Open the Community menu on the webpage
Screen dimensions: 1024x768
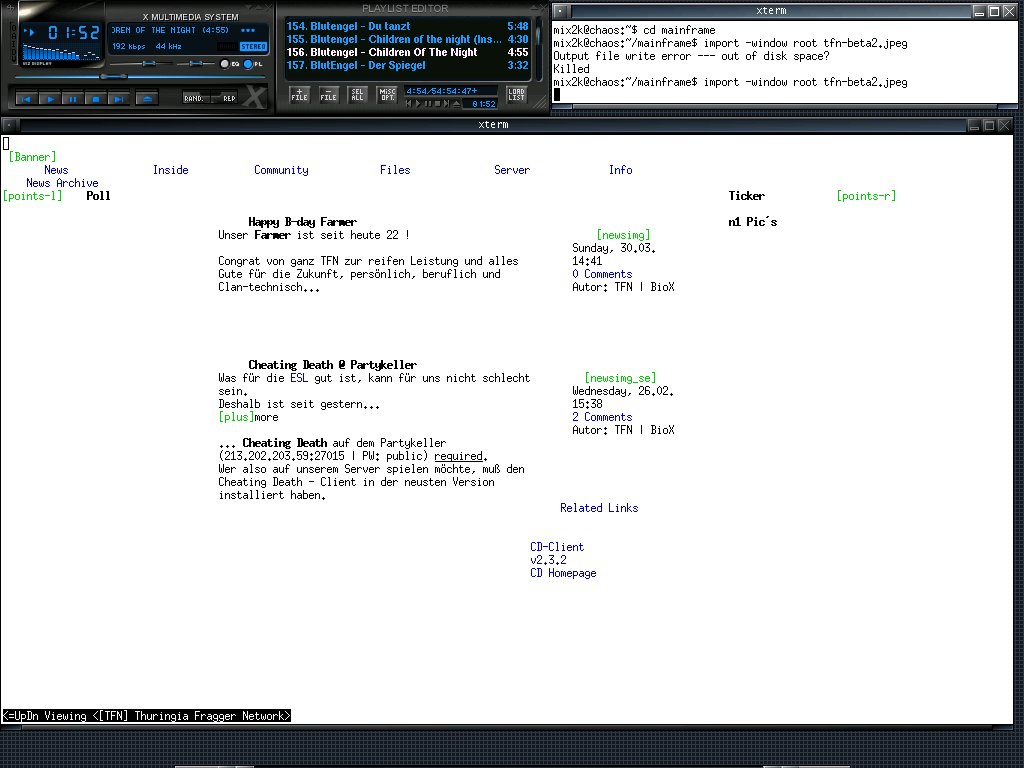pyautogui.click(x=281, y=170)
